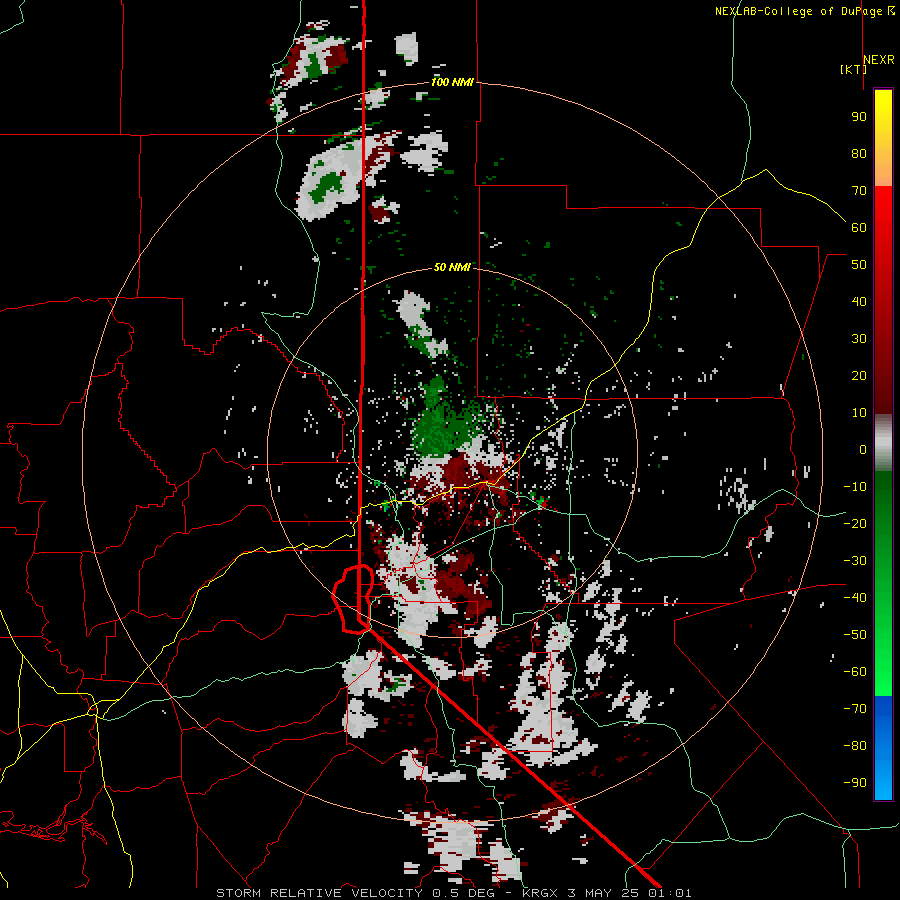Click the -90 value on velocity scale
The image size is (900, 900).
(855, 782)
